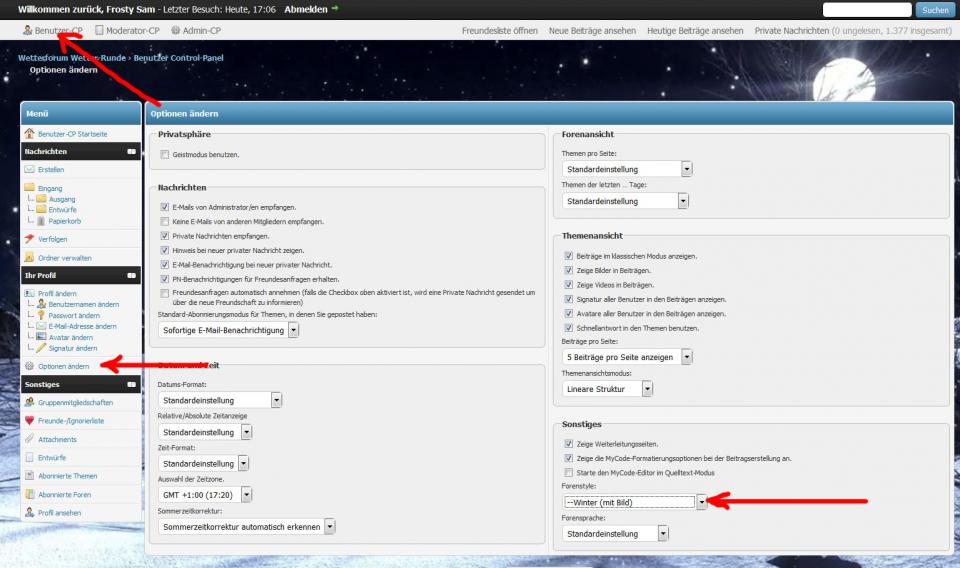Click the search text field at top

[x=866, y=10]
